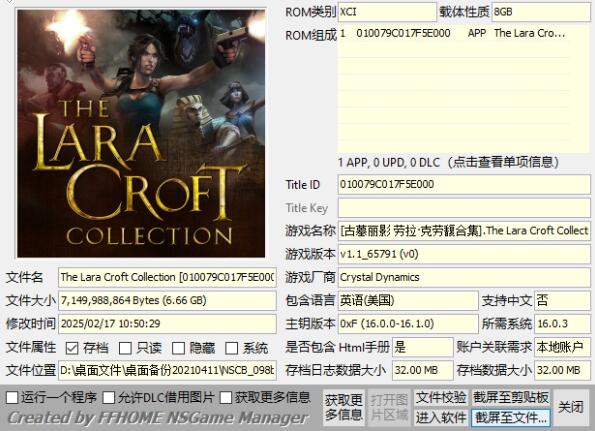
Task: Enable 运行一个程序 checkbox
Action: (12, 397)
